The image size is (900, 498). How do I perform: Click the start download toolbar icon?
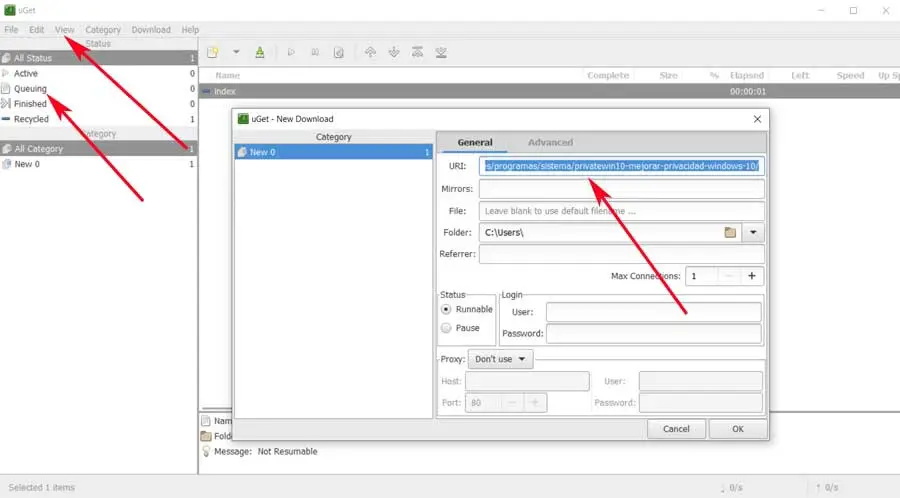(291, 52)
